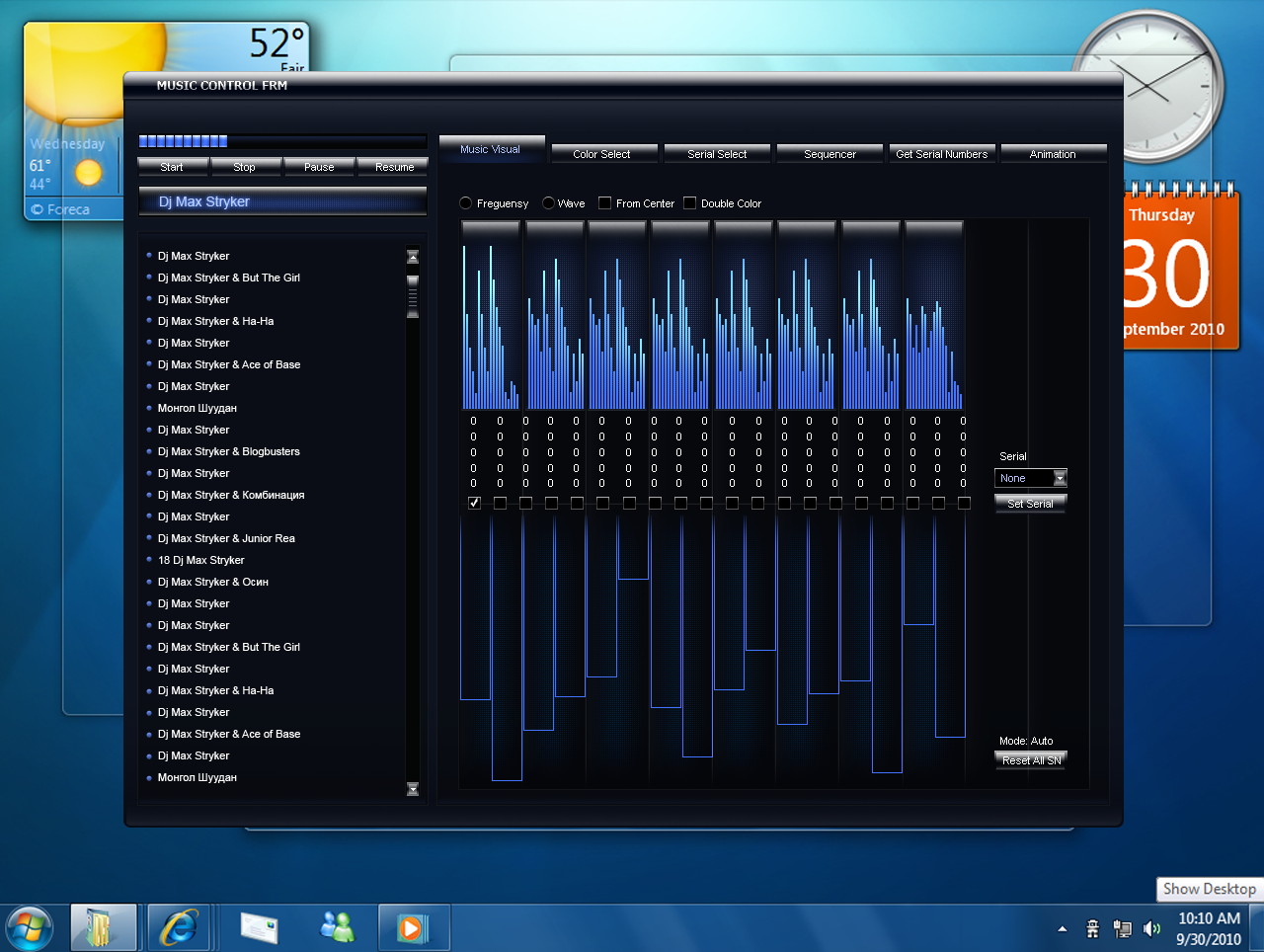1264x952 pixels.
Task: Select the Frequensy radio button
Action: point(466,203)
